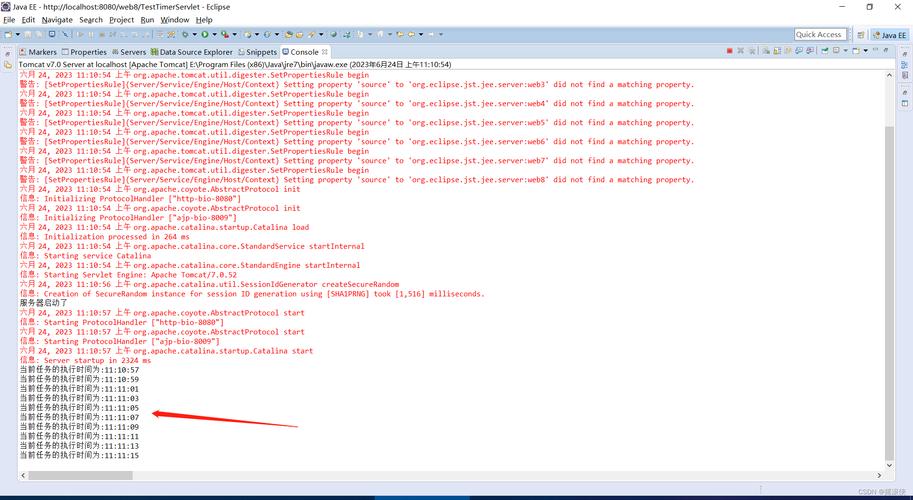Click the 'Server startup in 2324 ms' line
913x500 pixels.
(85, 360)
